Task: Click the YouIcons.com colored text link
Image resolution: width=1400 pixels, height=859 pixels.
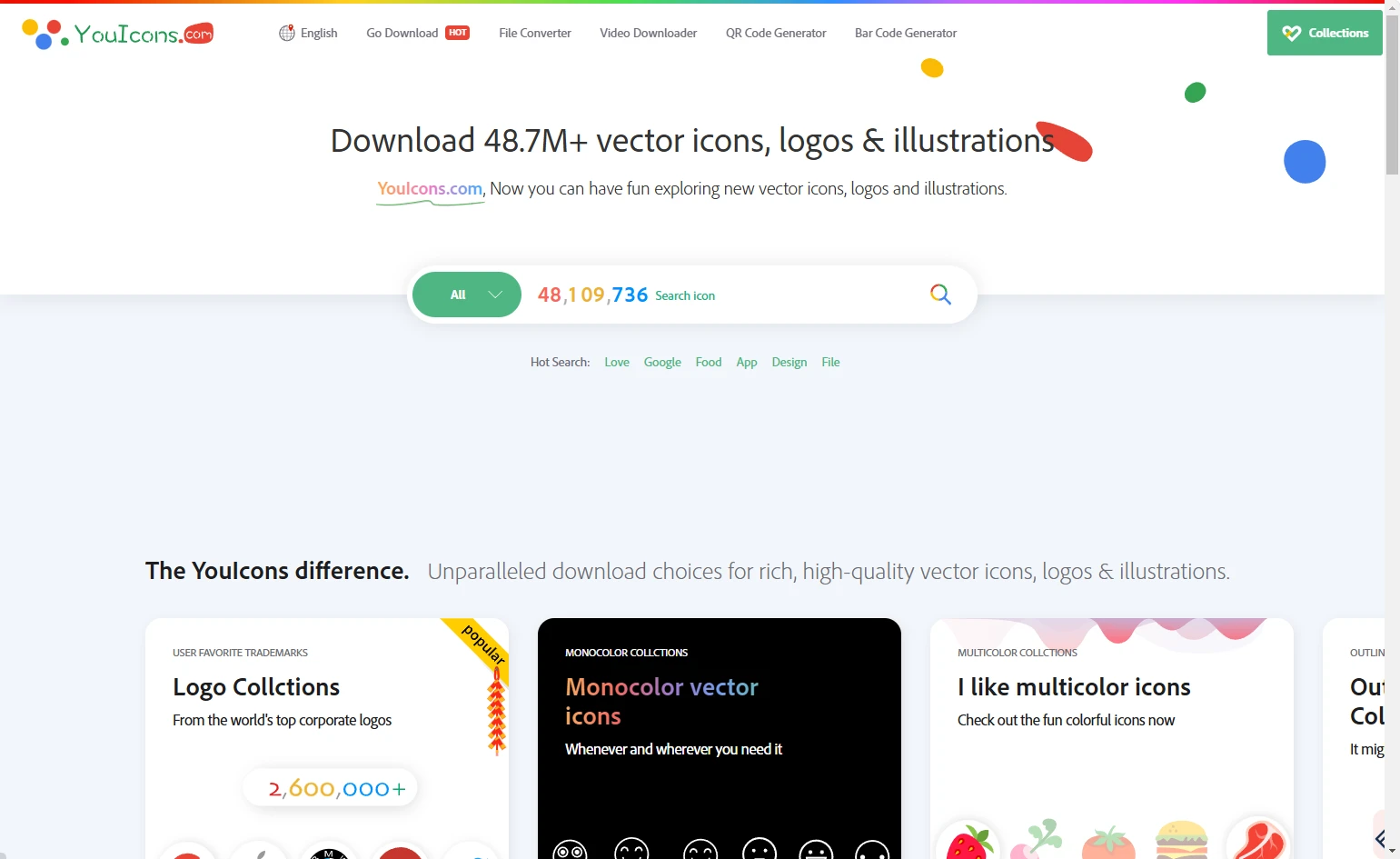Action: [x=430, y=189]
